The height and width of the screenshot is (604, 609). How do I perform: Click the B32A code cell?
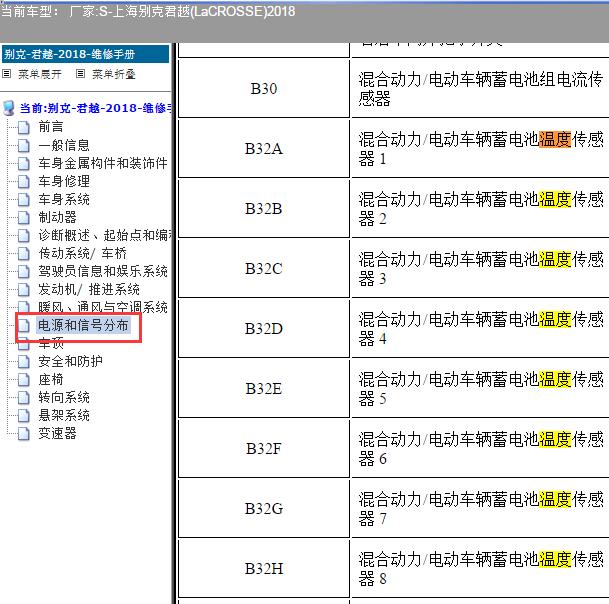point(264,149)
